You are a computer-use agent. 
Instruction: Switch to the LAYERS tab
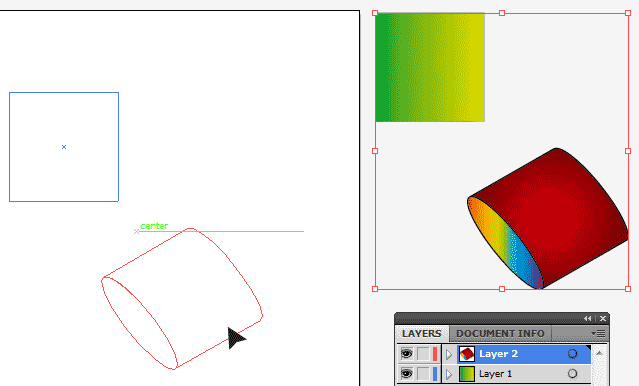click(x=421, y=333)
